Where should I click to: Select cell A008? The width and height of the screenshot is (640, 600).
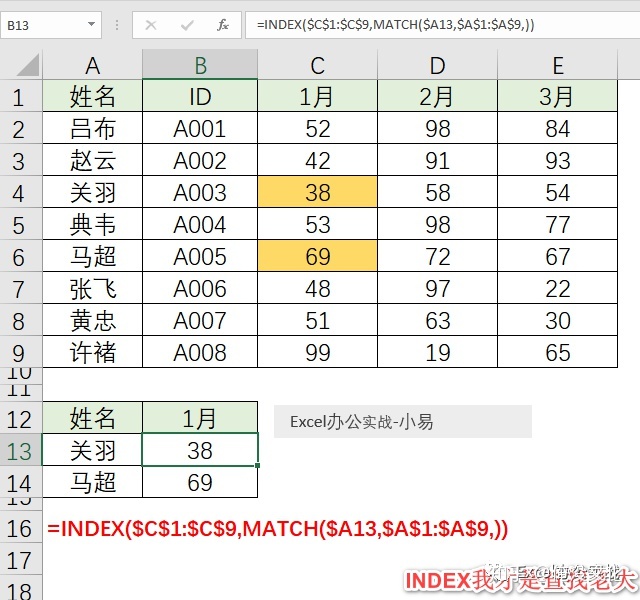tap(200, 352)
